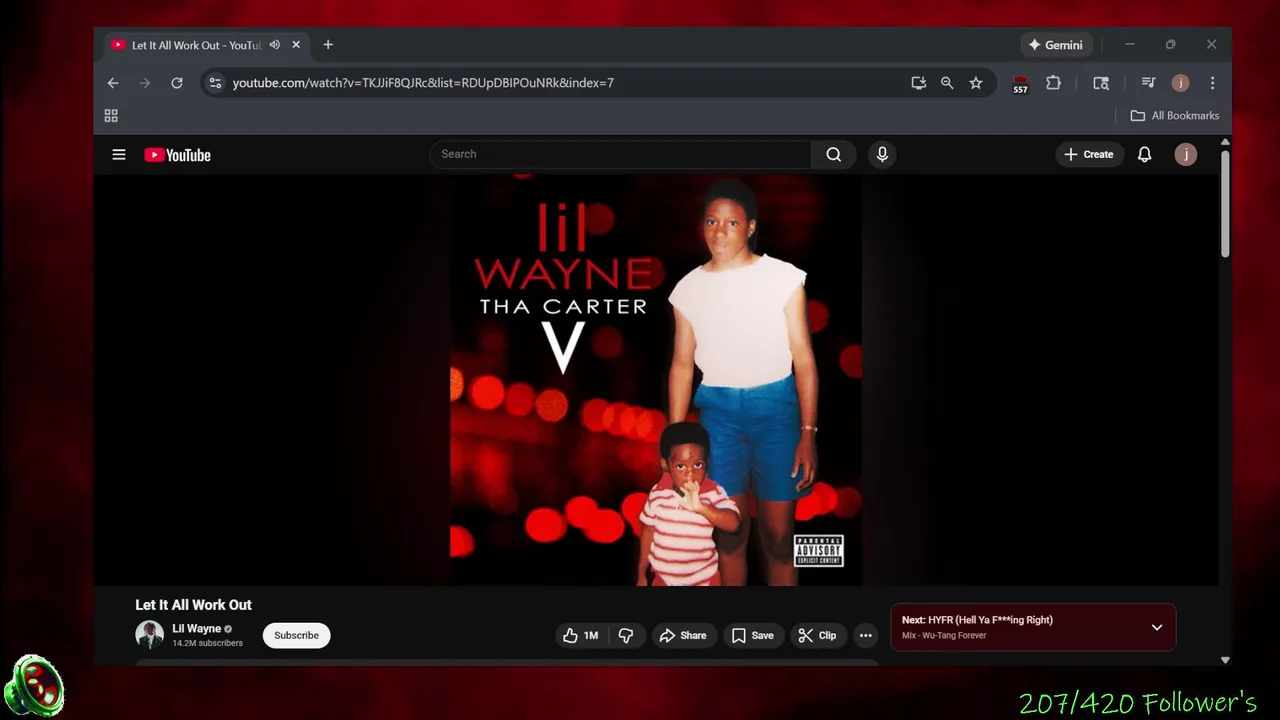The height and width of the screenshot is (720, 1280).
Task: Open Lil Wayne channel name link
Action: [x=196, y=629]
